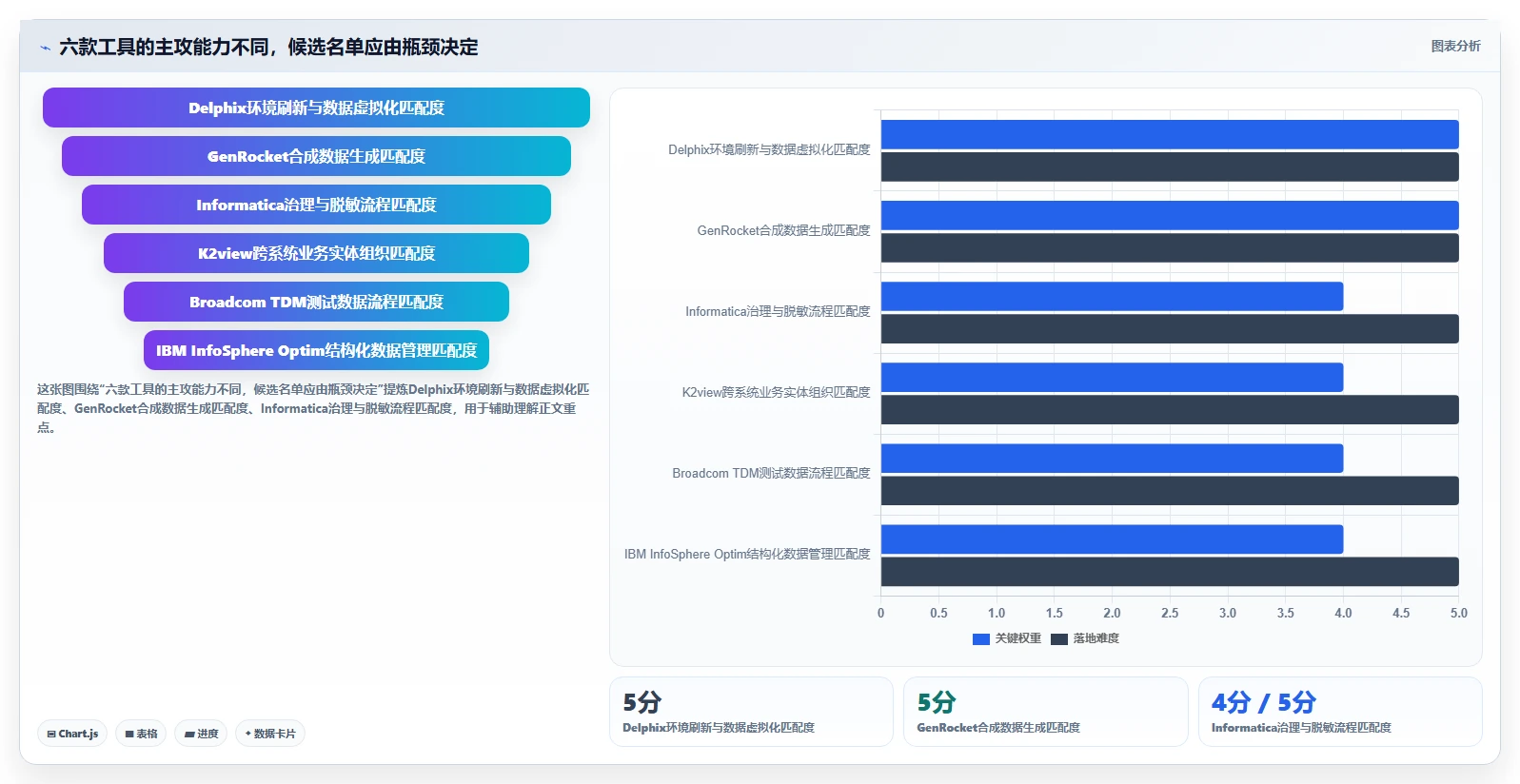Click the 数据卡片 tag chip

270,734
